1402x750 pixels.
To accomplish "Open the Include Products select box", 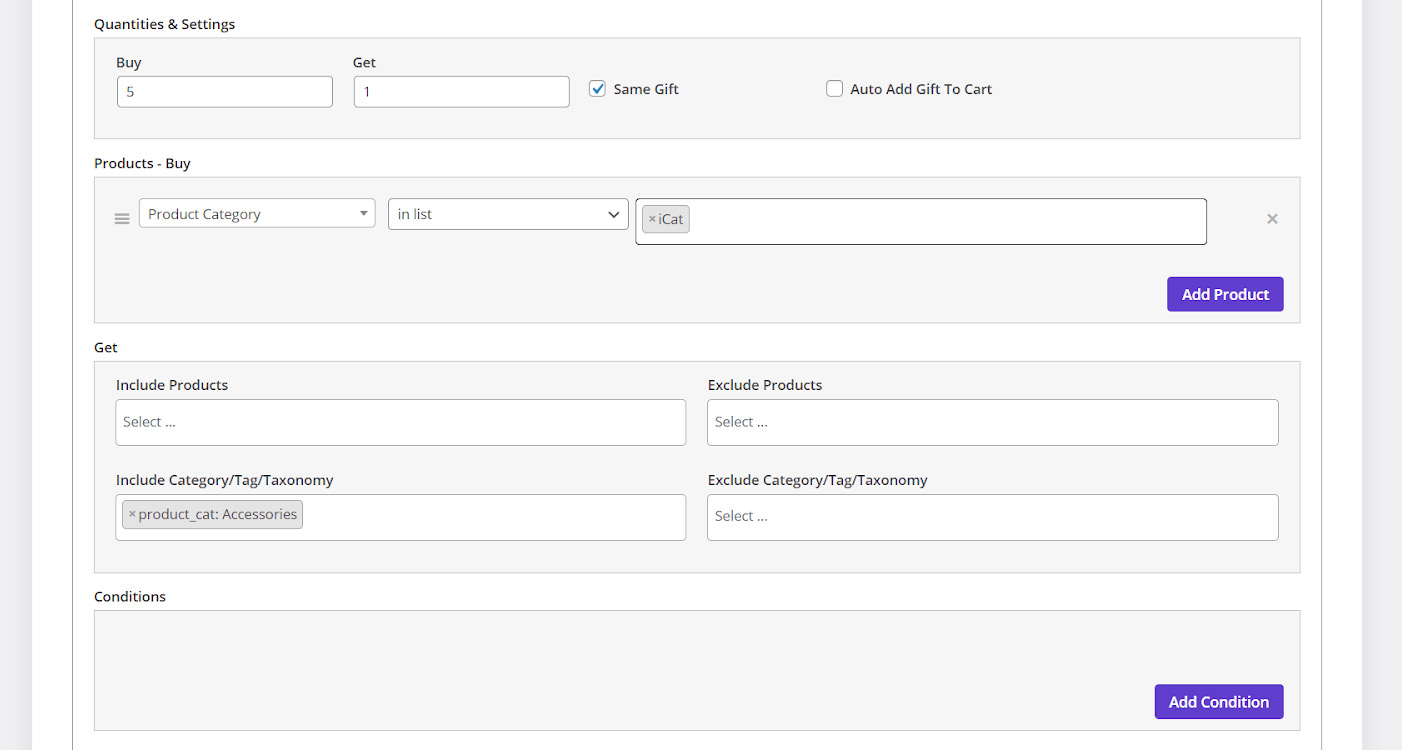I will coord(400,422).
